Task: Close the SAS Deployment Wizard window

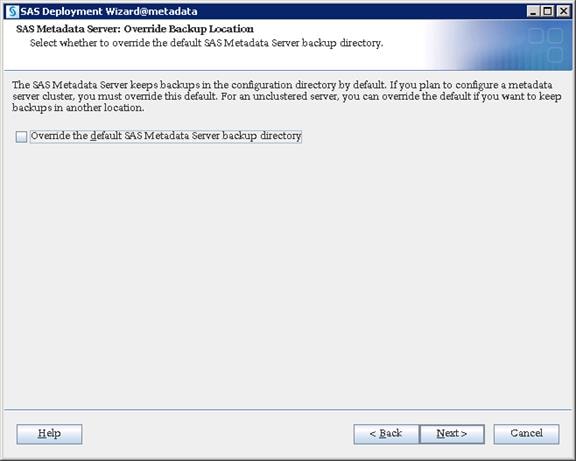Action: coord(563,11)
